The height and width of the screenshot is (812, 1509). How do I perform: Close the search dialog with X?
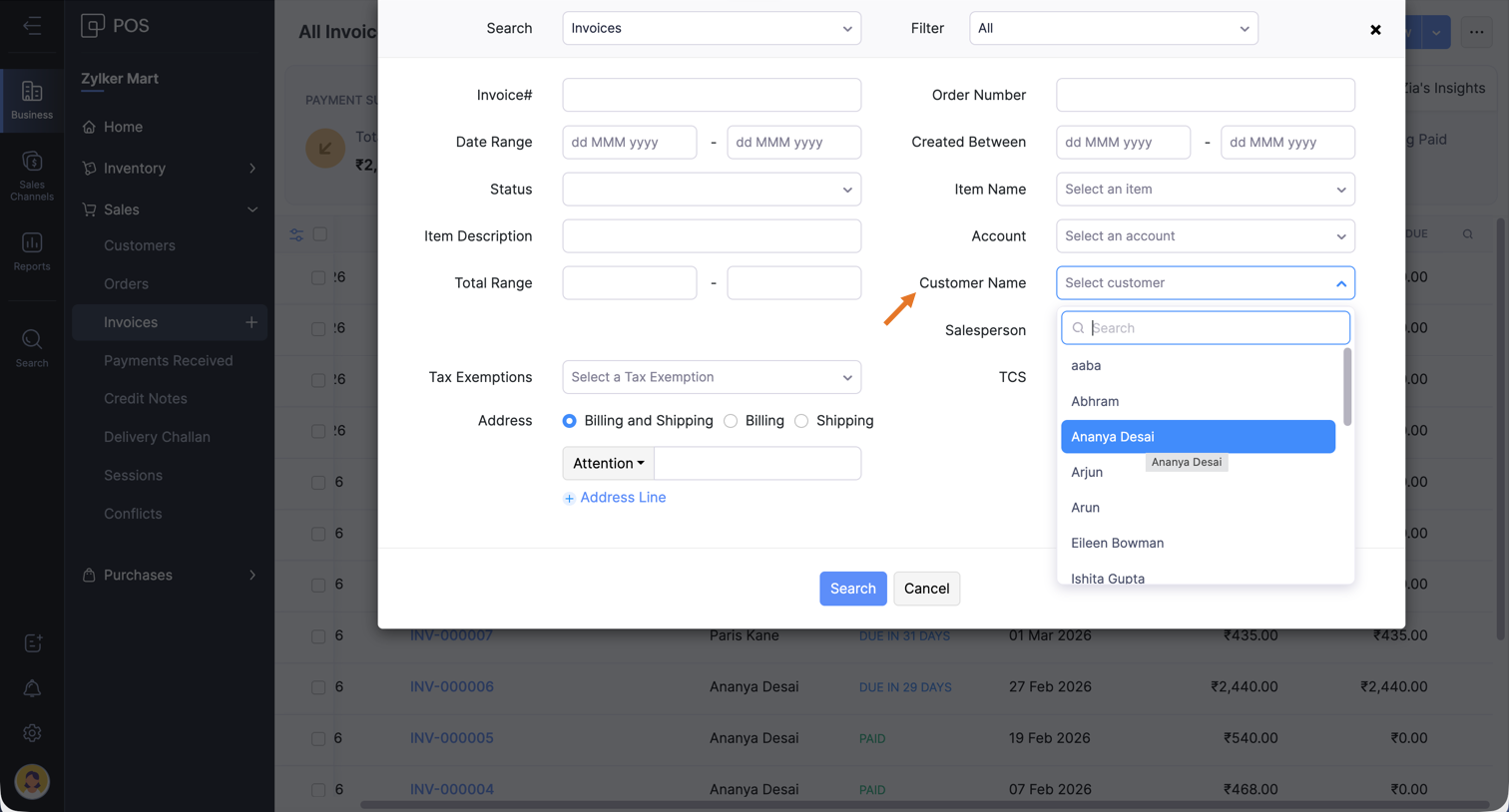pos(1375,30)
